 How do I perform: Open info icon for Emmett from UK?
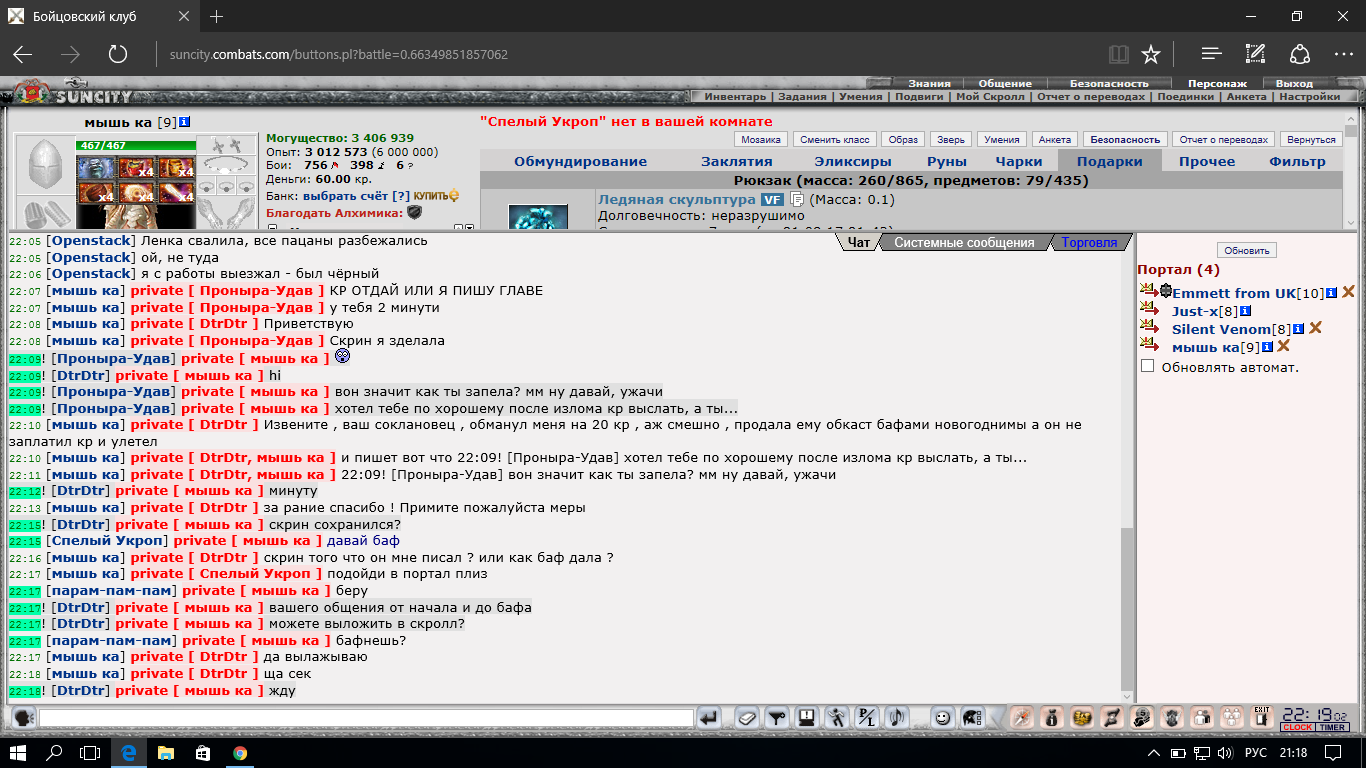[1331, 293]
